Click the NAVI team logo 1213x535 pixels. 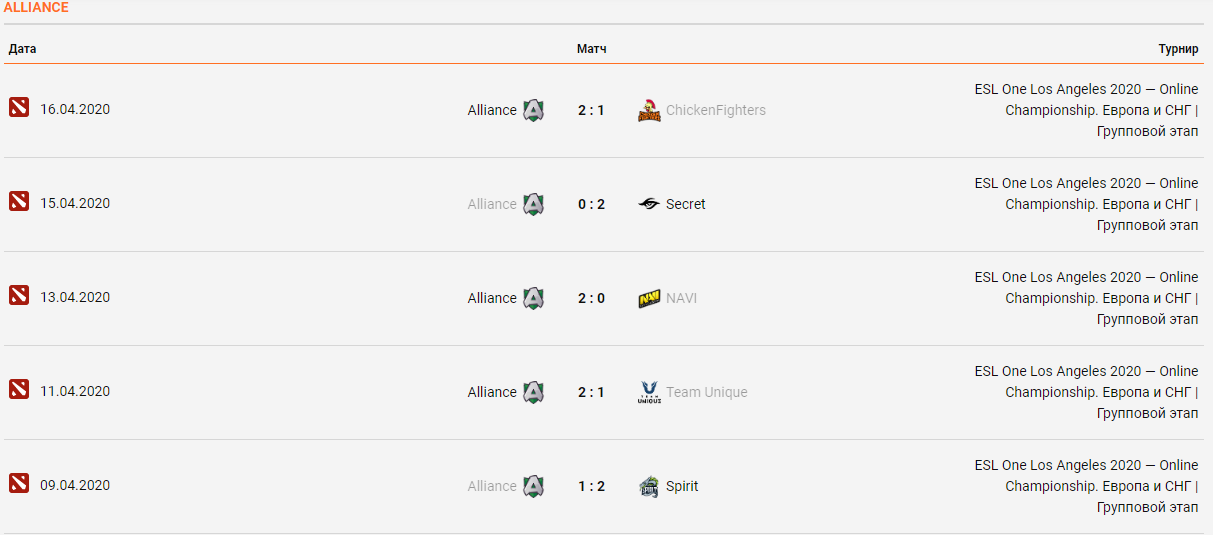point(649,298)
